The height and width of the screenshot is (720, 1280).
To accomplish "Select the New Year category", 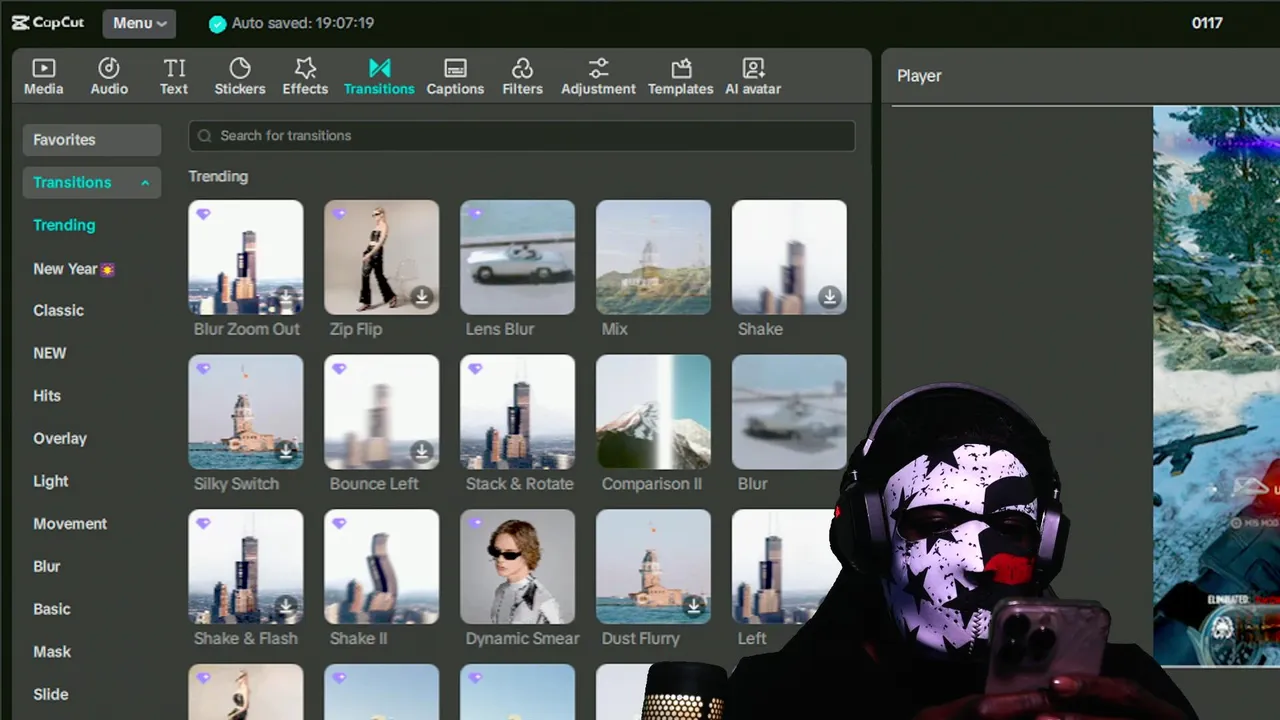I will click(74, 269).
